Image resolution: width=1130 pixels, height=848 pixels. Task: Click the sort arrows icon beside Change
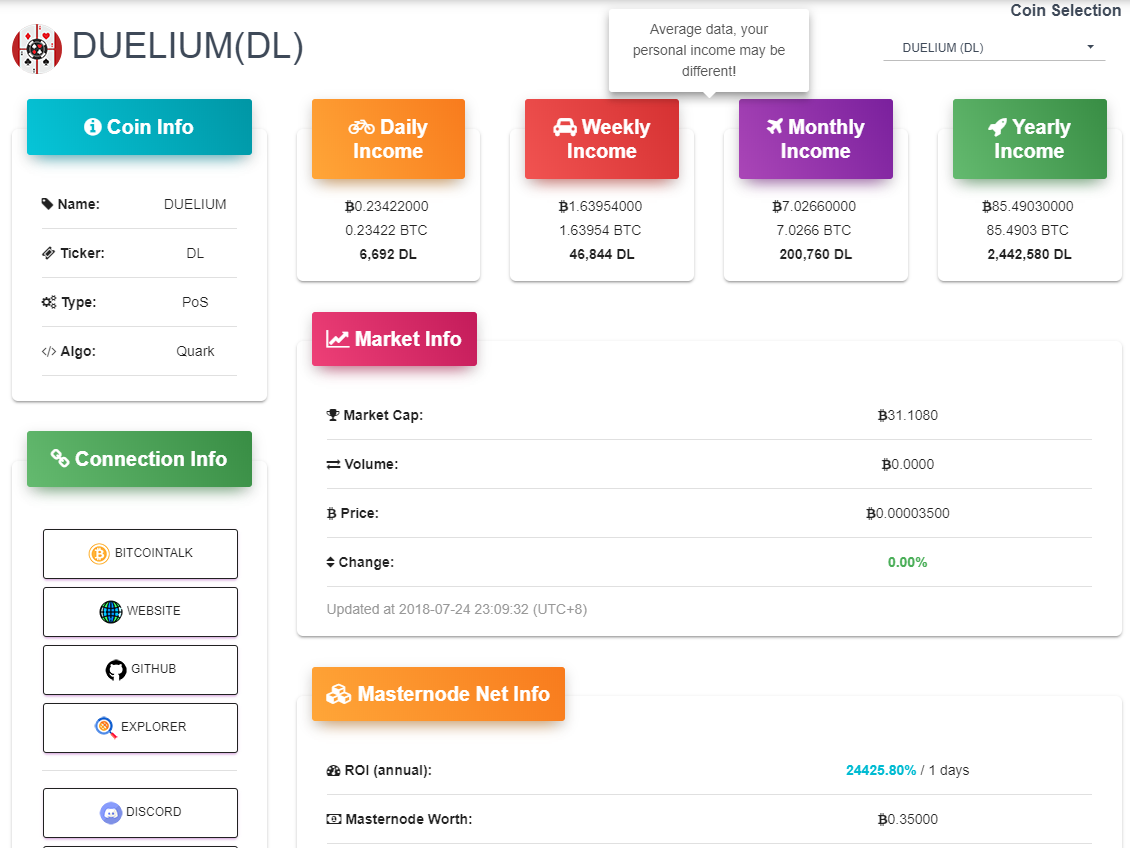pyautogui.click(x=330, y=562)
